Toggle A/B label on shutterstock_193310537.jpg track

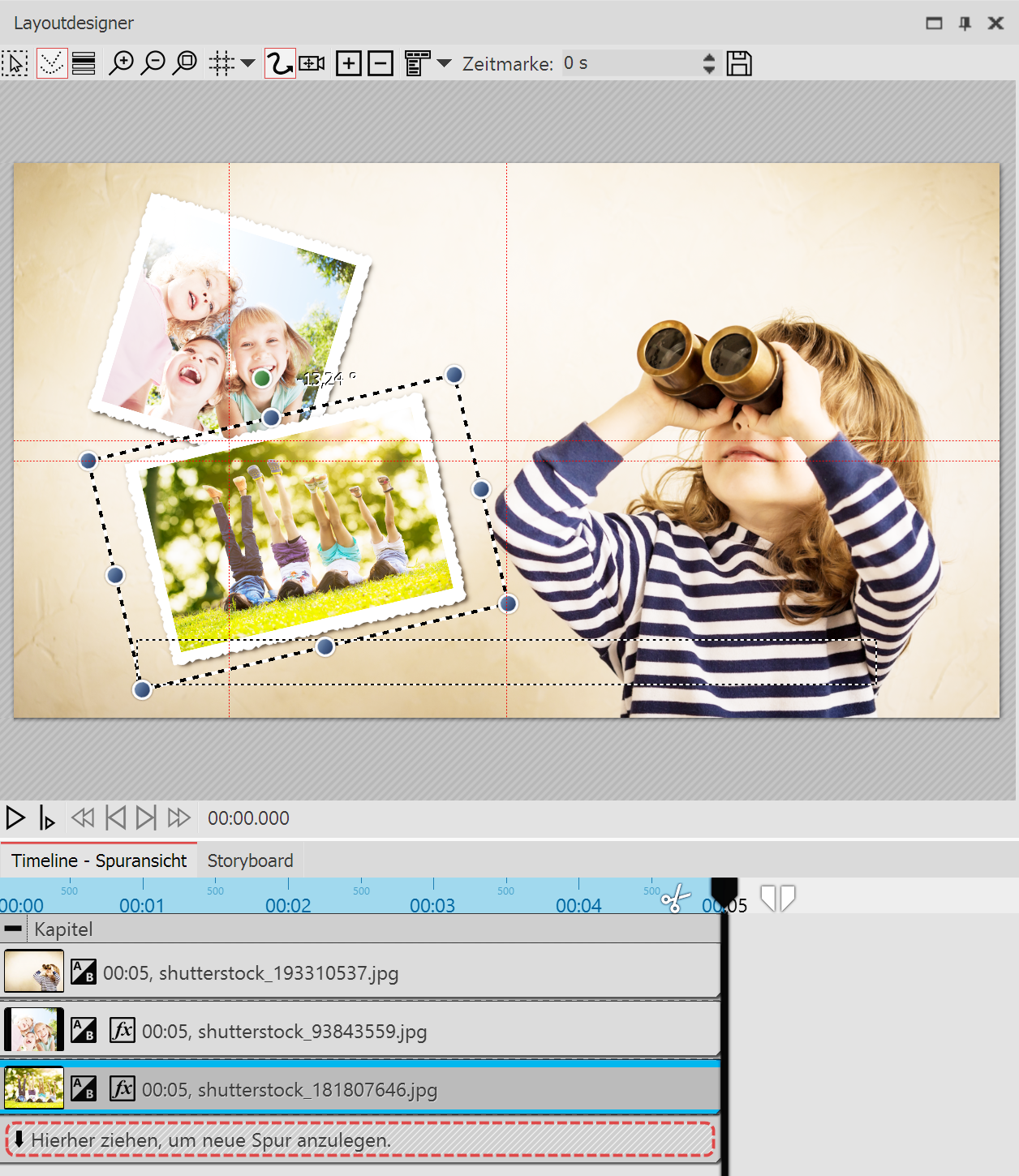(x=84, y=972)
